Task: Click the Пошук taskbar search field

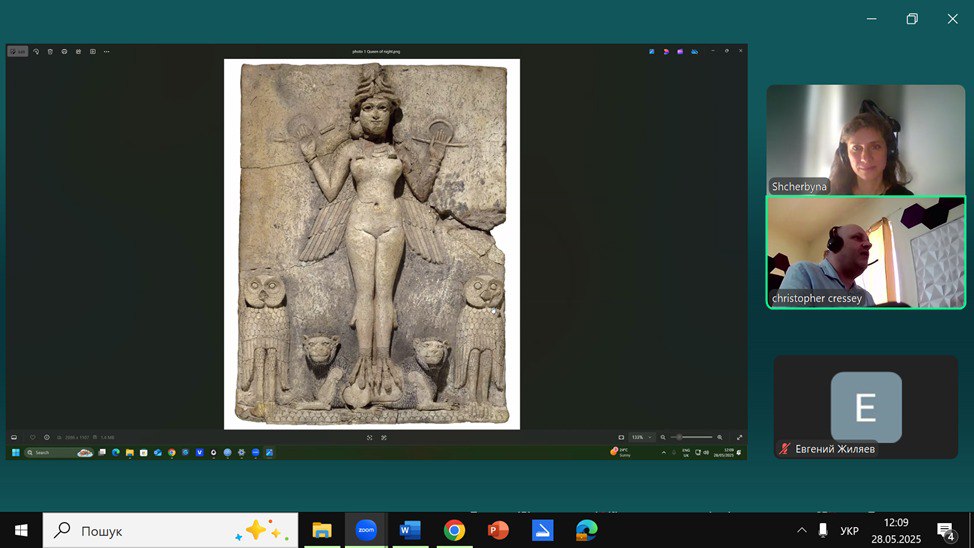Action: click(x=170, y=531)
